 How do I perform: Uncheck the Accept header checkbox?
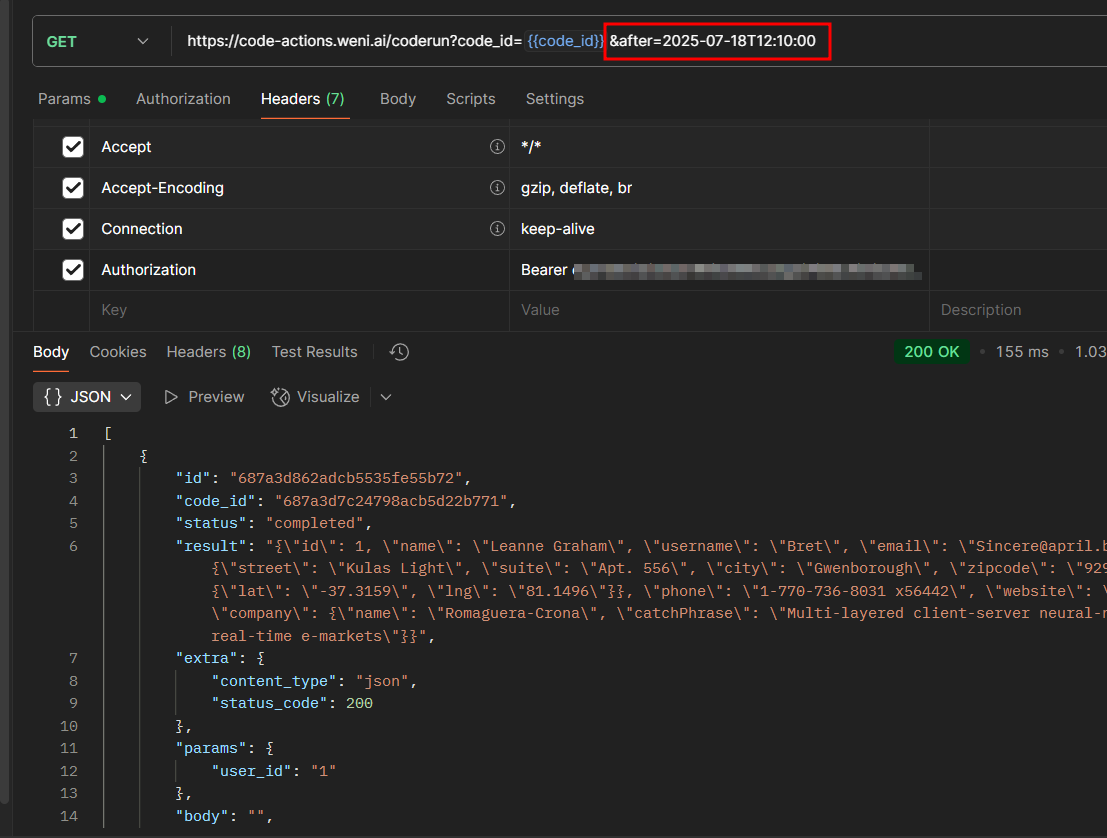click(x=73, y=146)
